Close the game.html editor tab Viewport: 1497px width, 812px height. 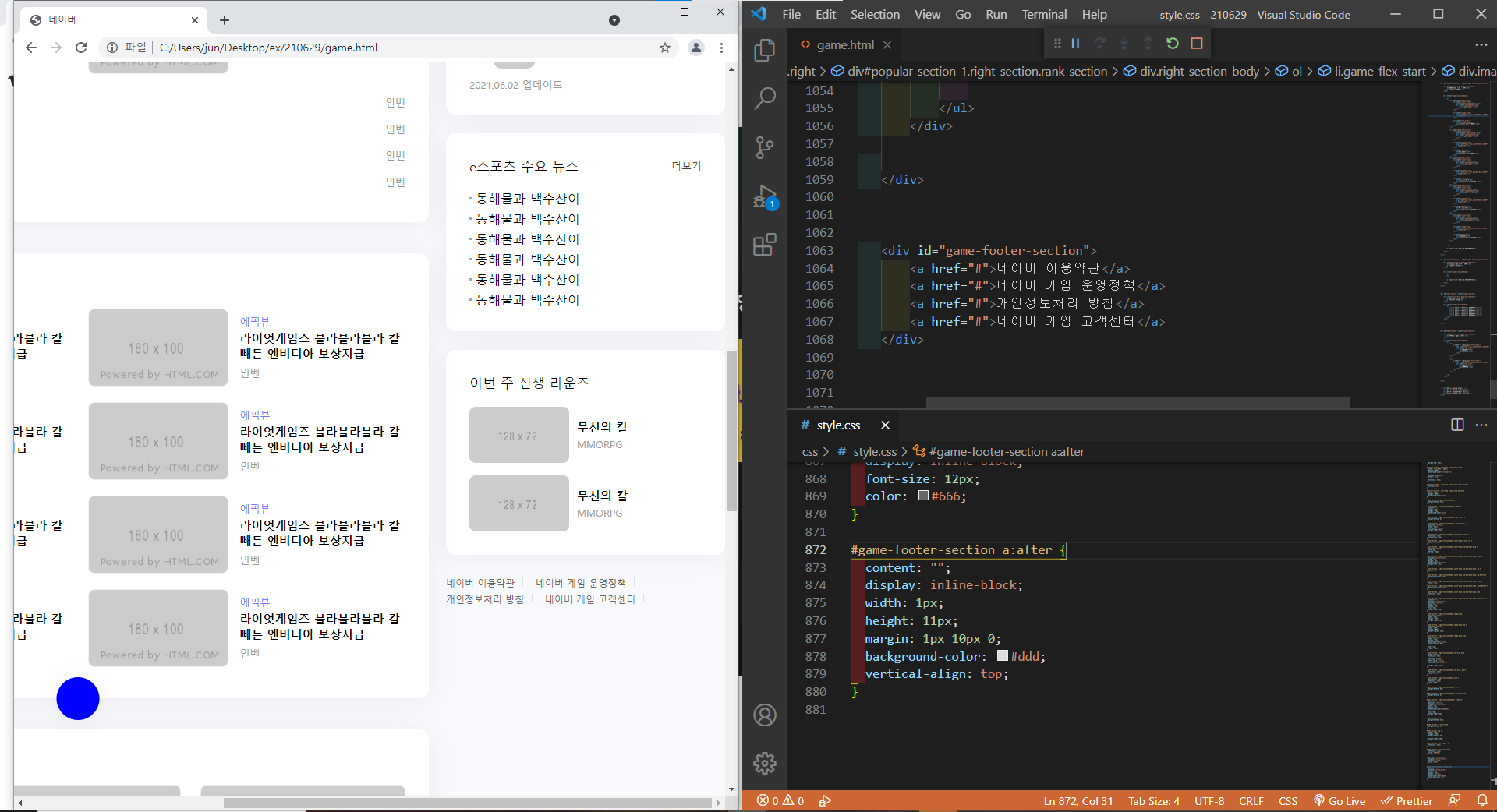coord(887,45)
